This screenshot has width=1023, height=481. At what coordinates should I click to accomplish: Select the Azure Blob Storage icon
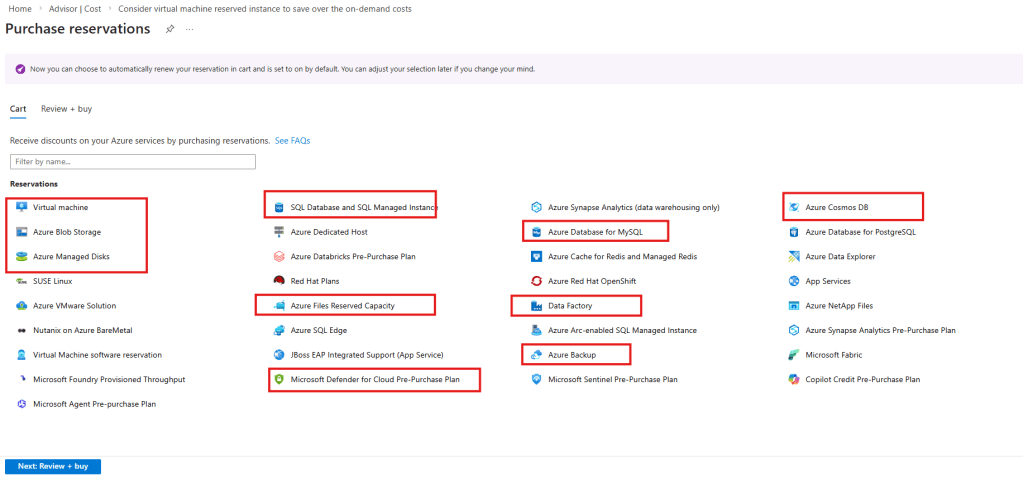pyautogui.click(x=22, y=232)
